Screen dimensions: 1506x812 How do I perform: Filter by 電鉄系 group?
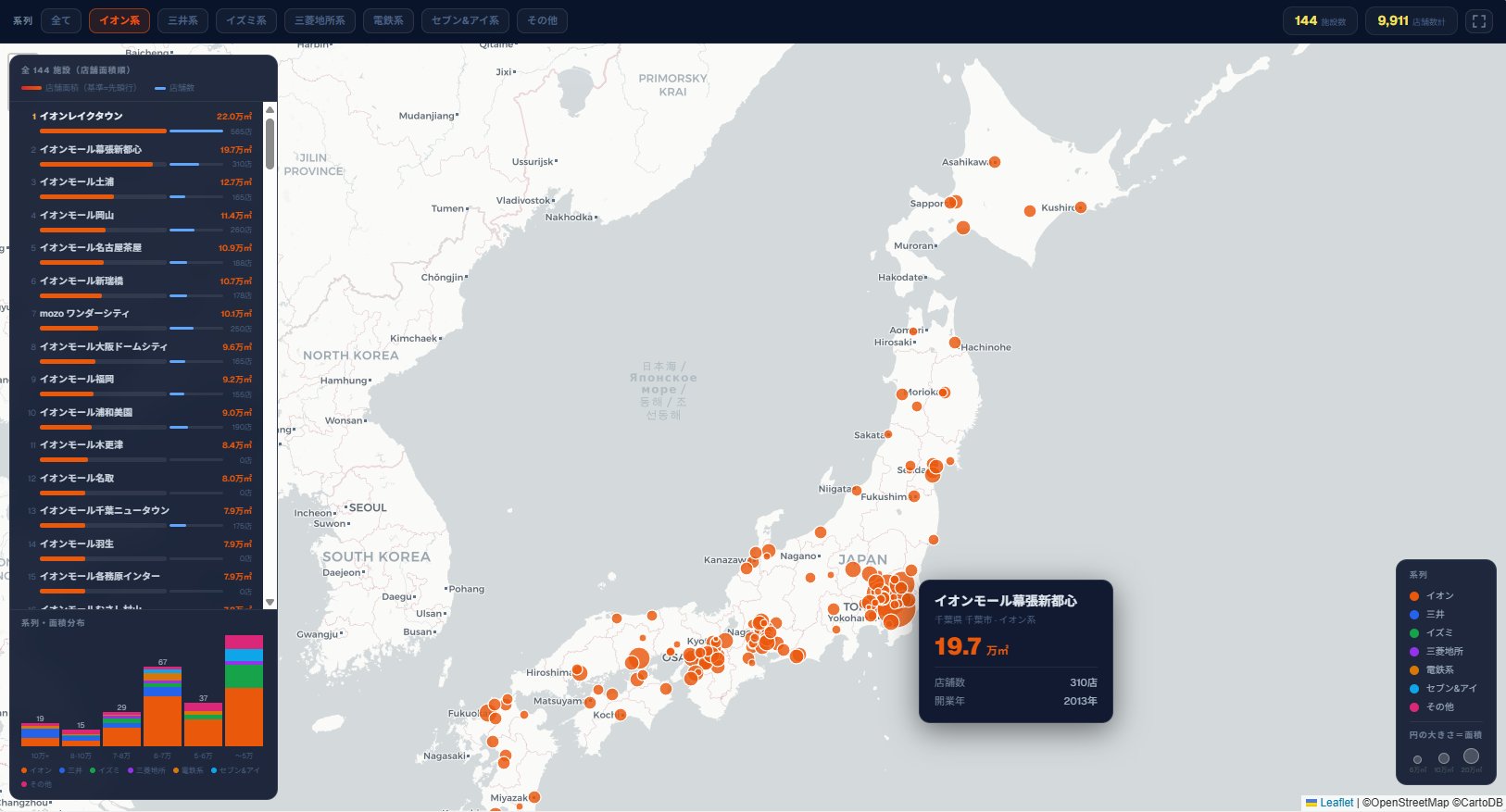coord(388,20)
